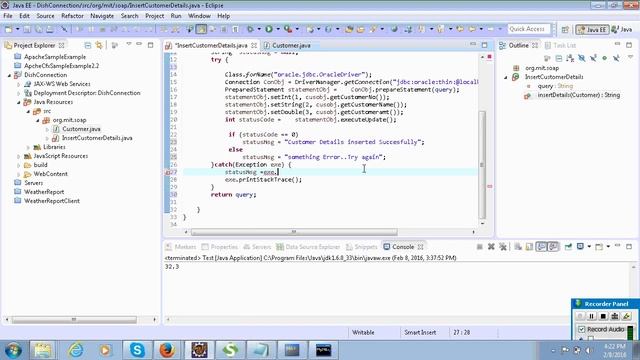Click the Run Last Tool icon
This screenshot has height=360, width=640.
coord(288,29)
